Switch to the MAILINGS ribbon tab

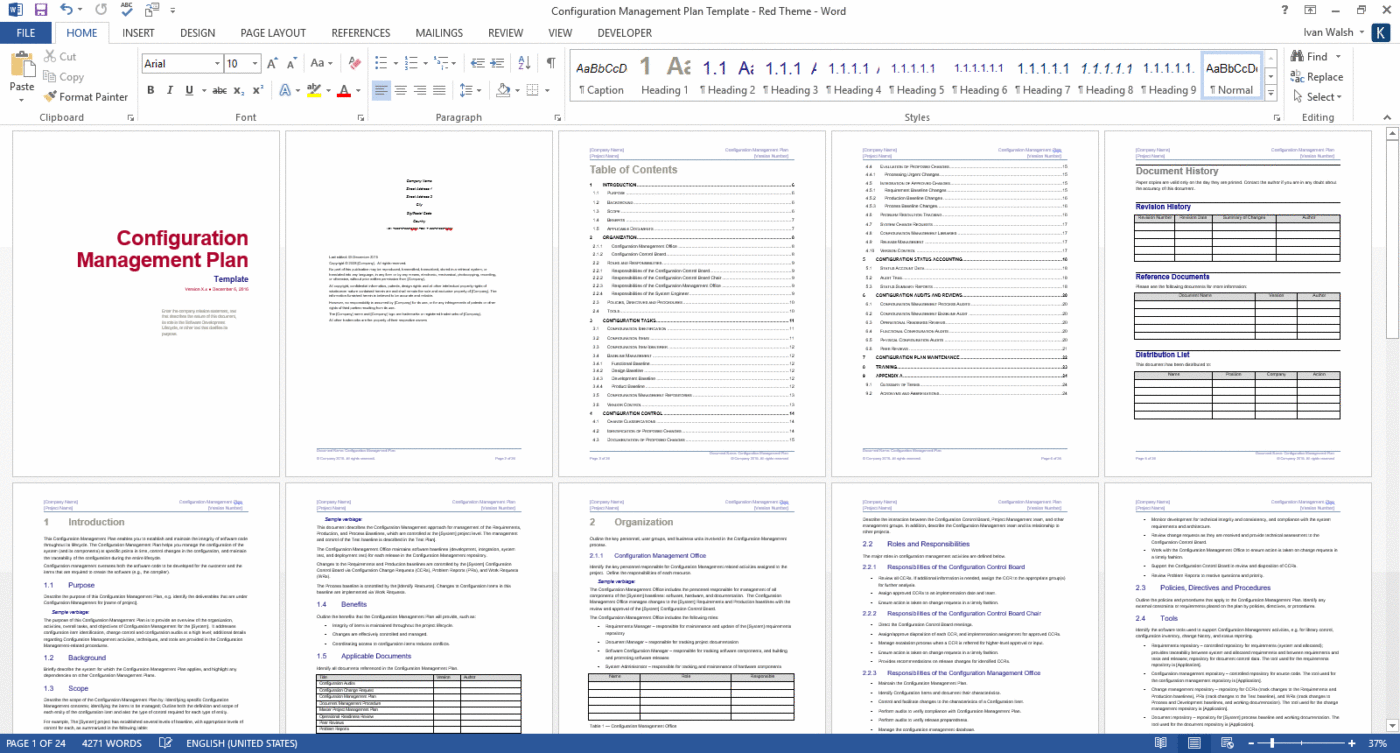click(x=439, y=32)
